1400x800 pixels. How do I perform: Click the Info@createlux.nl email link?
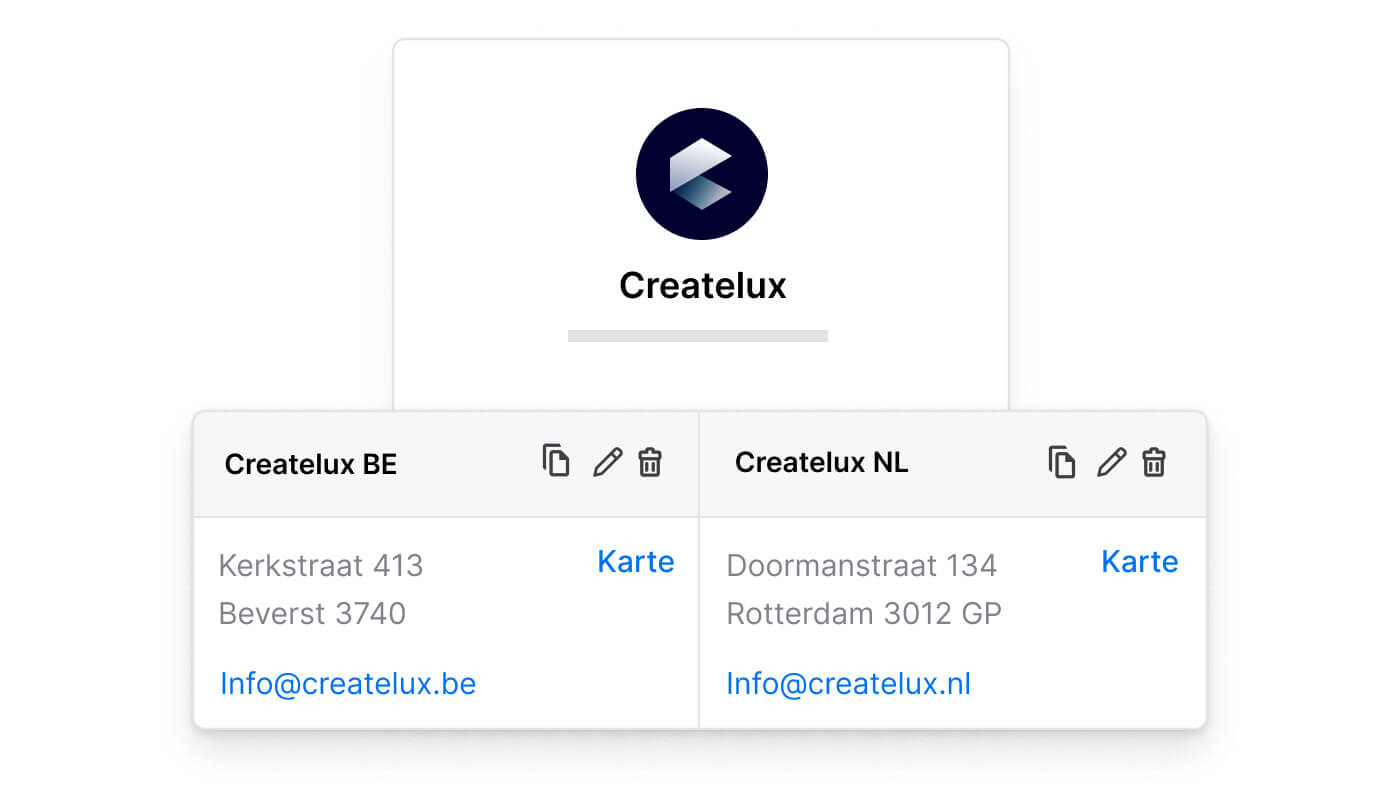(x=848, y=684)
